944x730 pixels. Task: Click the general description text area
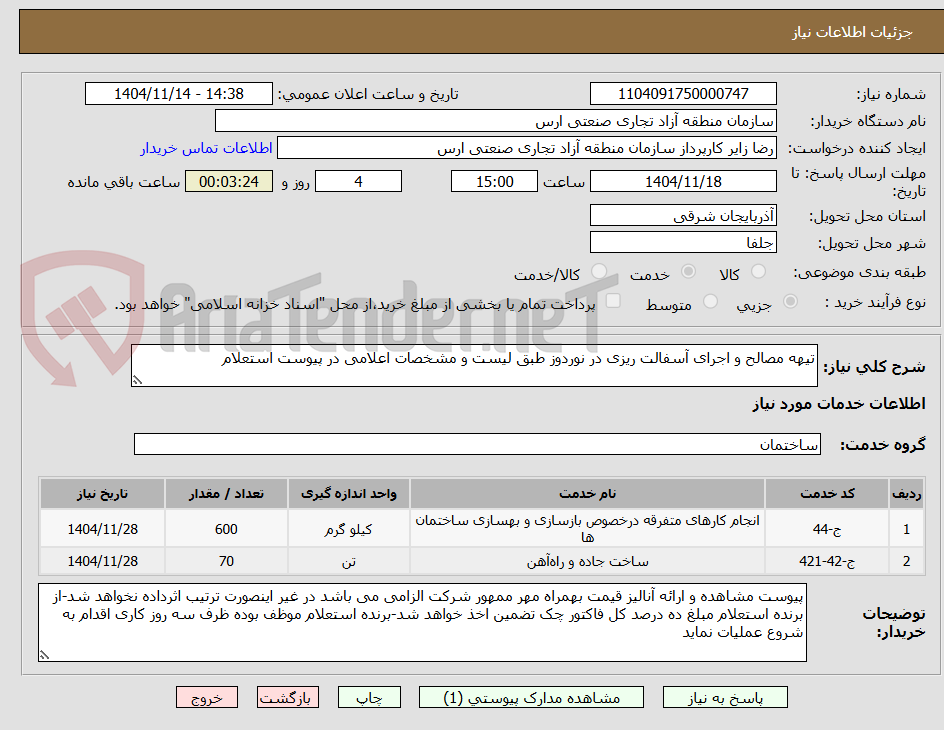tap(474, 366)
